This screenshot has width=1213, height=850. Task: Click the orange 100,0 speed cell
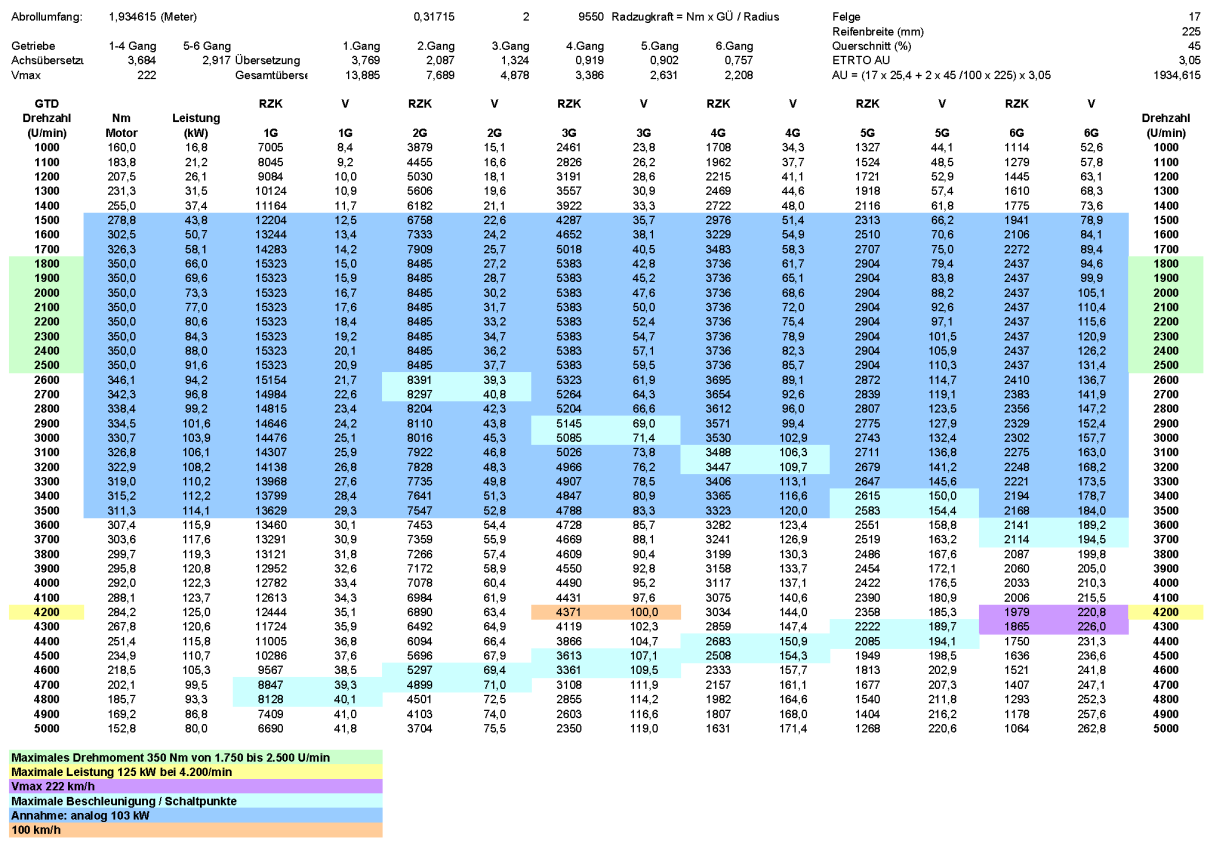[x=643, y=611]
